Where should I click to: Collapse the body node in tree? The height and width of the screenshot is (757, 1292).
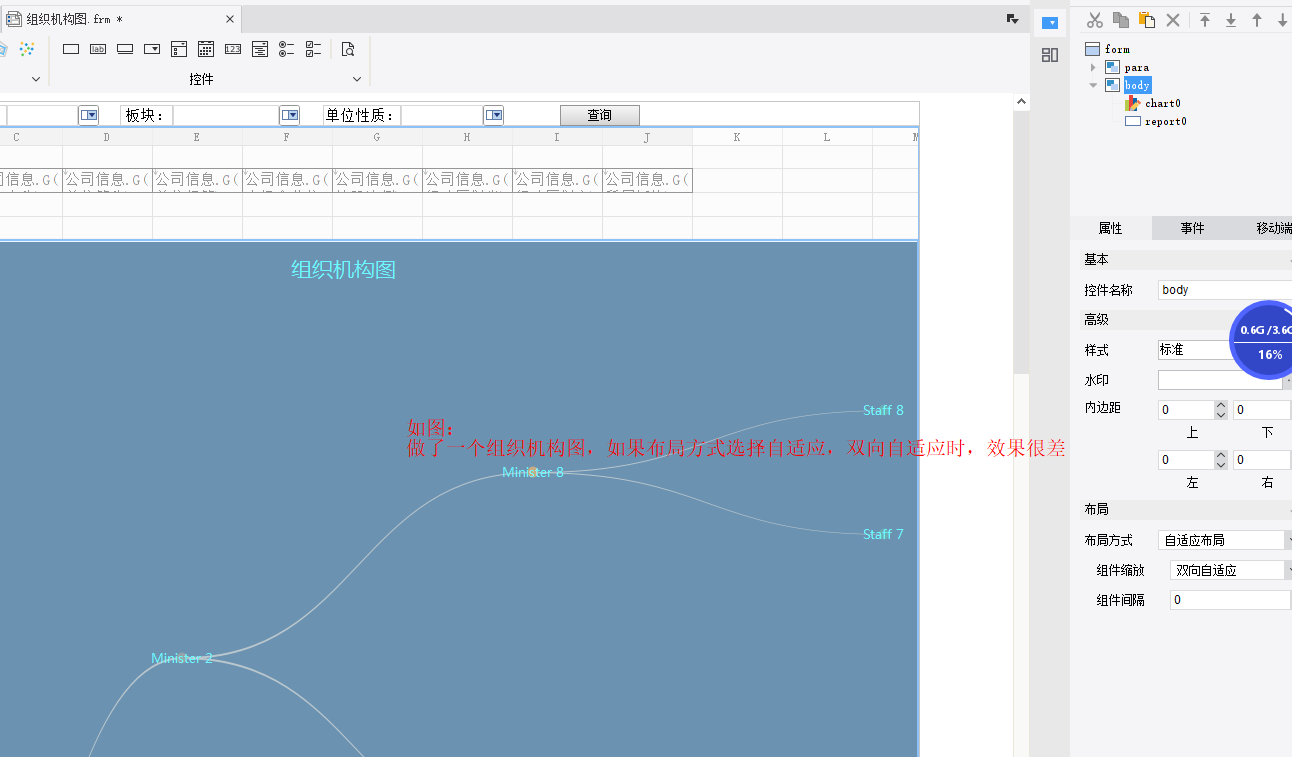[1093, 86]
